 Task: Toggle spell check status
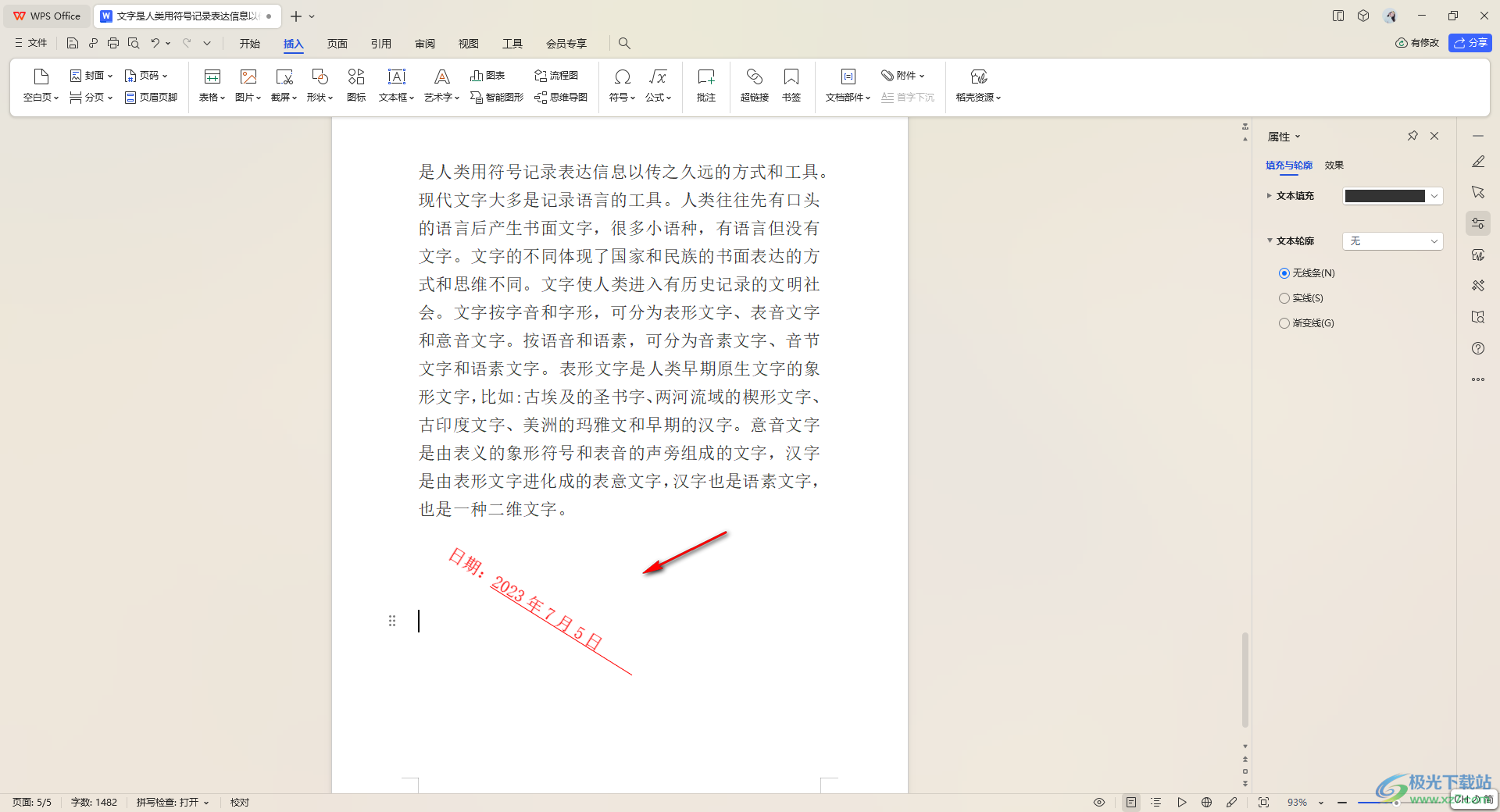click(173, 803)
